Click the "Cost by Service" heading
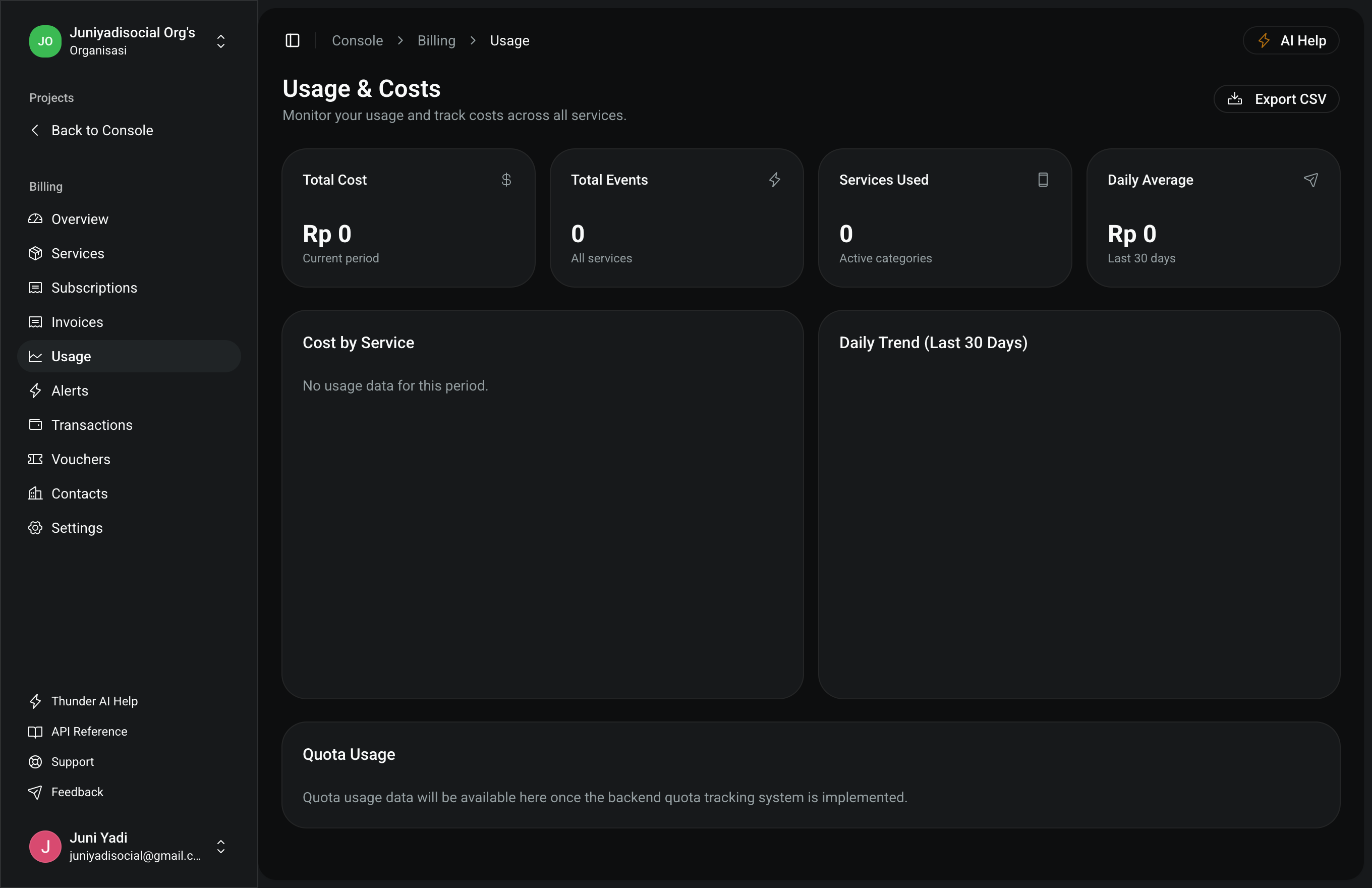The image size is (1372, 888). (359, 343)
